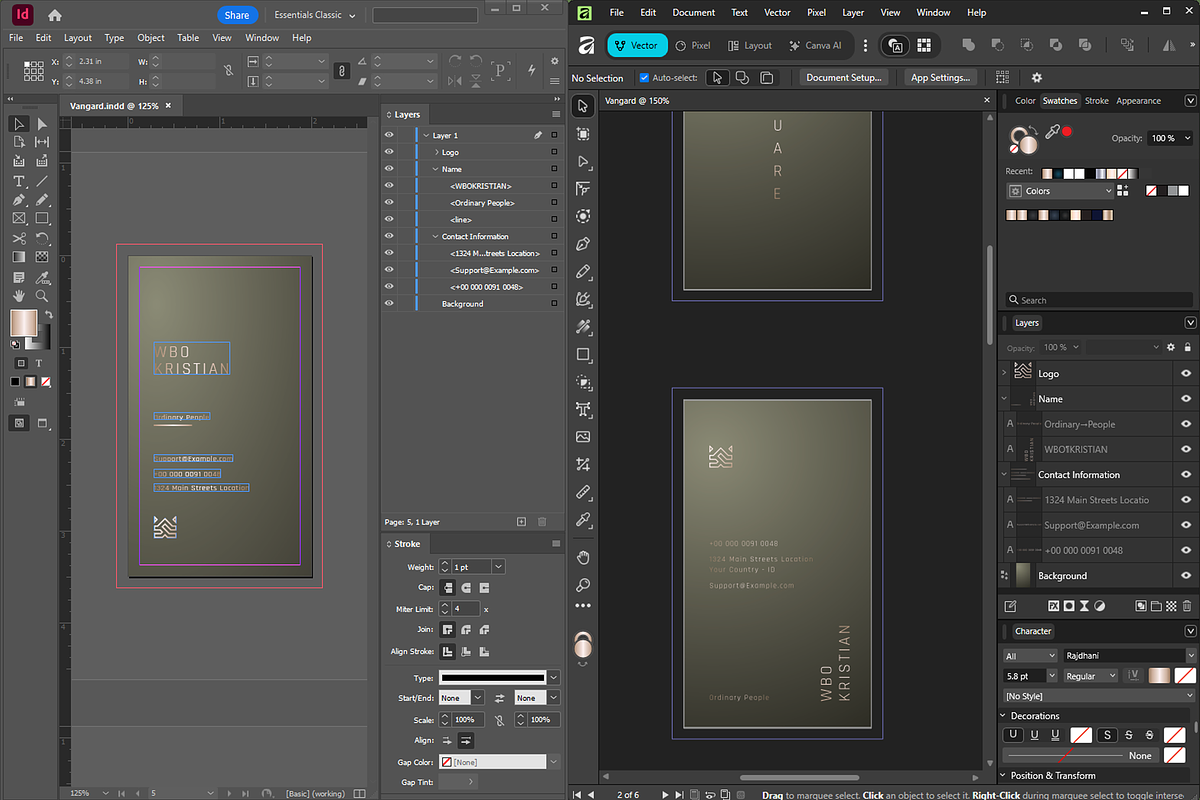Screen dimensions: 1200x800
Task: Click InDesign Share button
Action: [237, 15]
